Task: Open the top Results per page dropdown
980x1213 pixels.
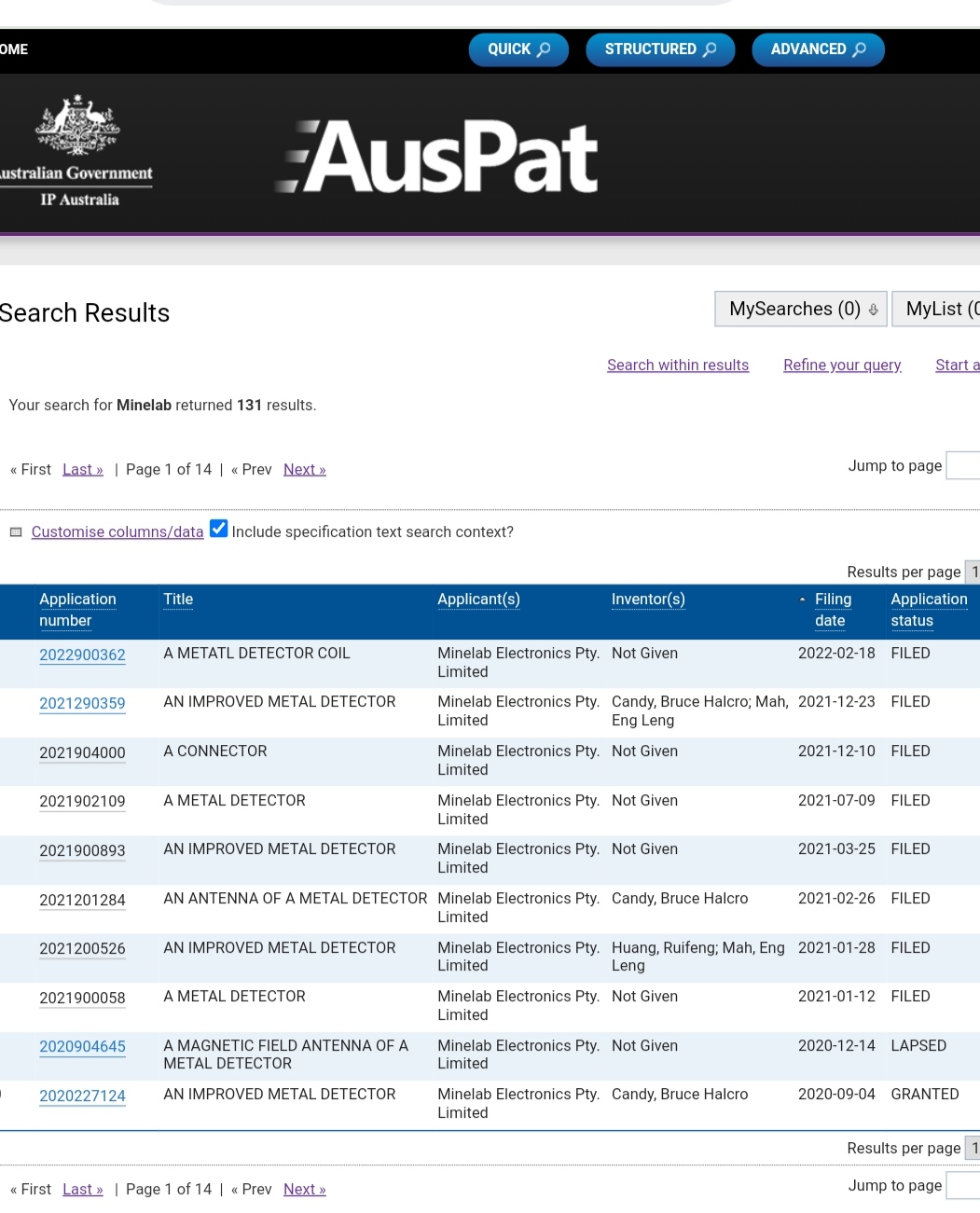Action: click(972, 572)
